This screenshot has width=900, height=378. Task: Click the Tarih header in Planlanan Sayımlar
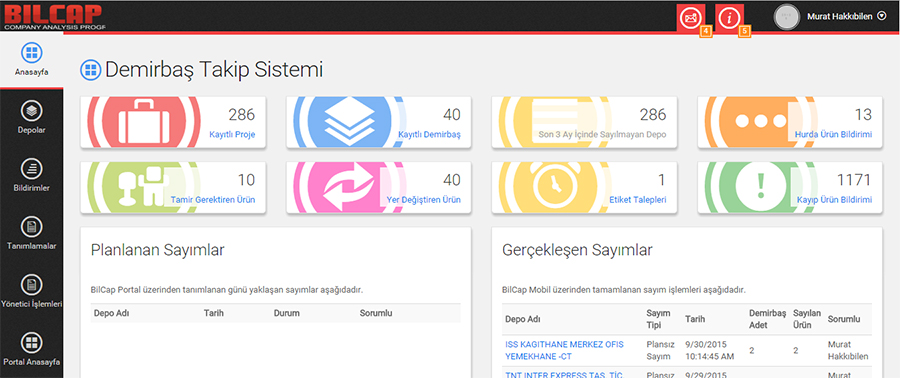point(213,313)
